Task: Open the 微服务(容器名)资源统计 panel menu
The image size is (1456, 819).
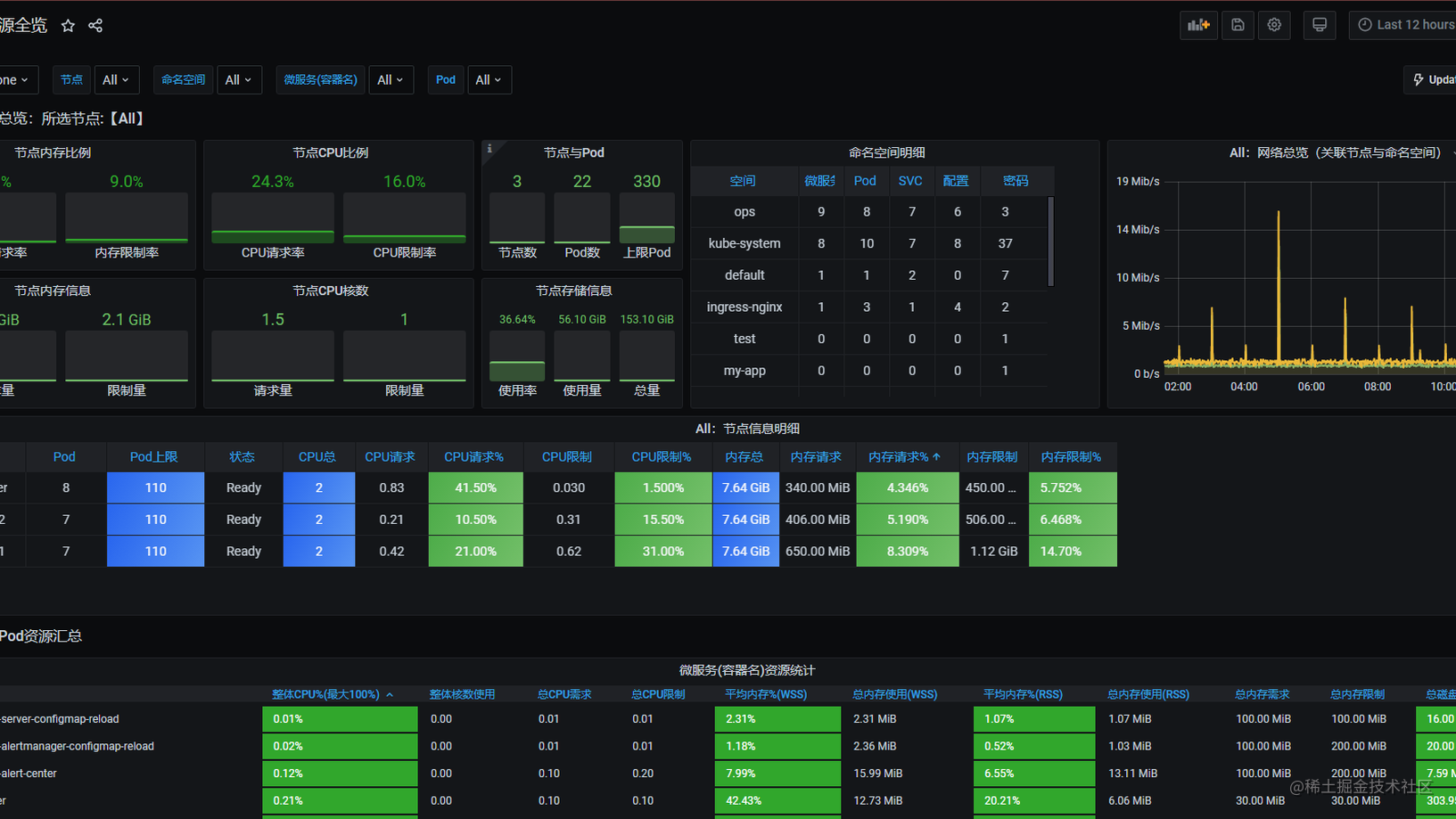Action: click(x=747, y=670)
